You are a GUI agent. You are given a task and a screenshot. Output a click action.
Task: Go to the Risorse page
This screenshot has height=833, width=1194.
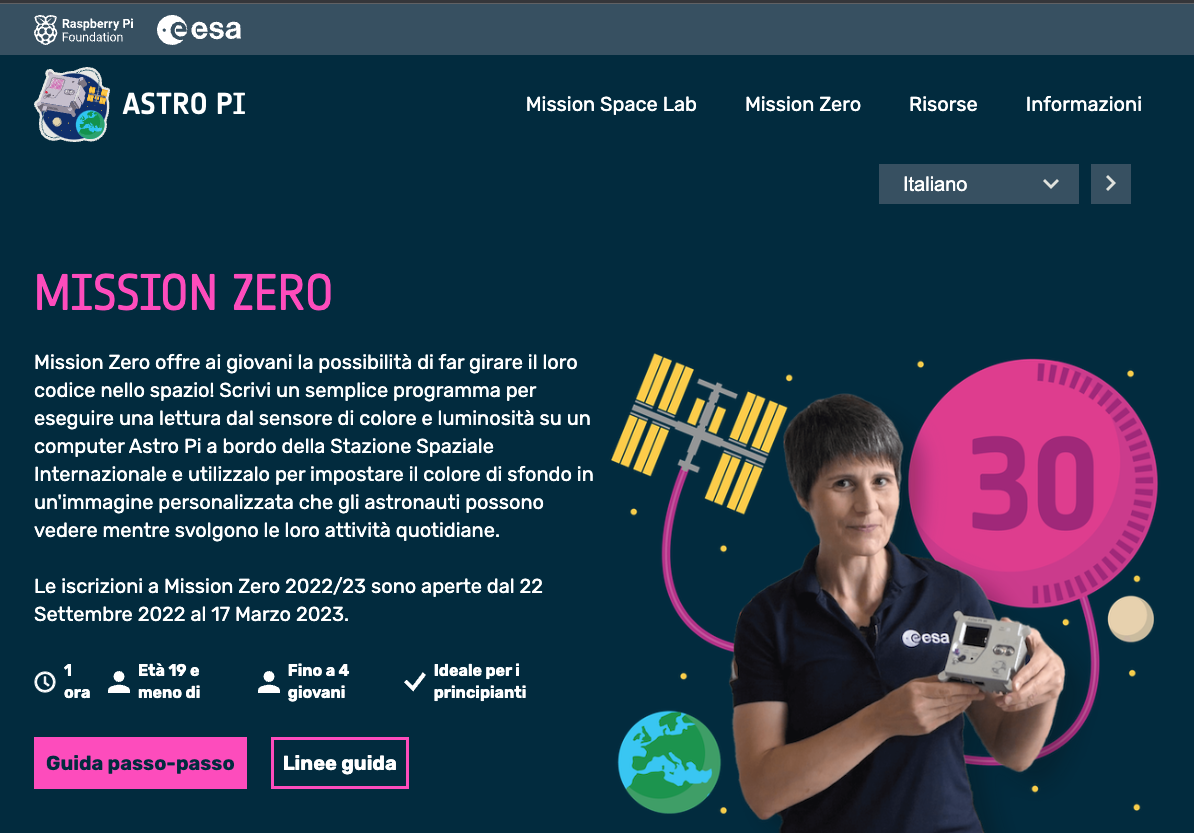point(943,104)
